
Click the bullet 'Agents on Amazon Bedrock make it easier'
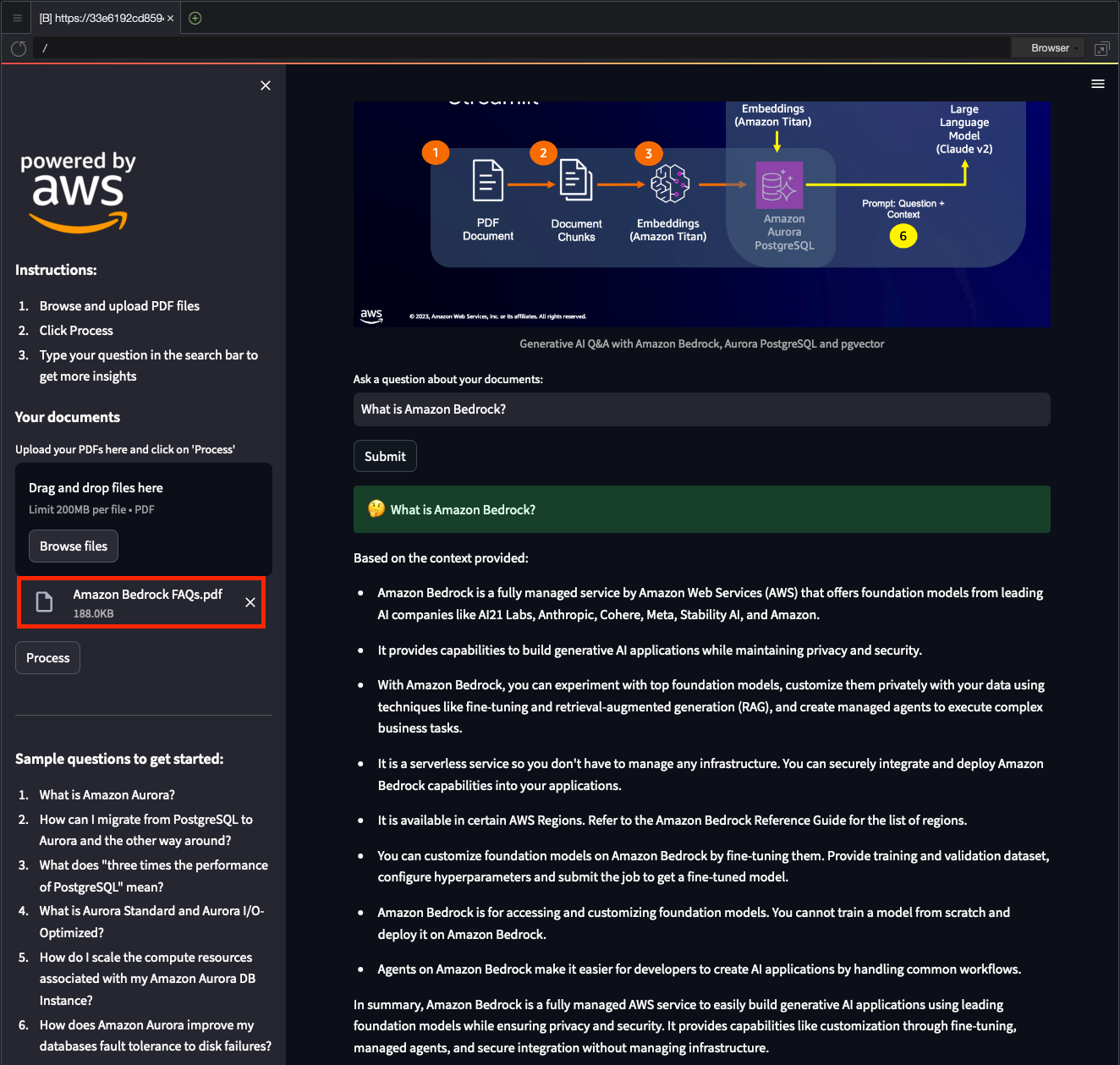point(700,969)
